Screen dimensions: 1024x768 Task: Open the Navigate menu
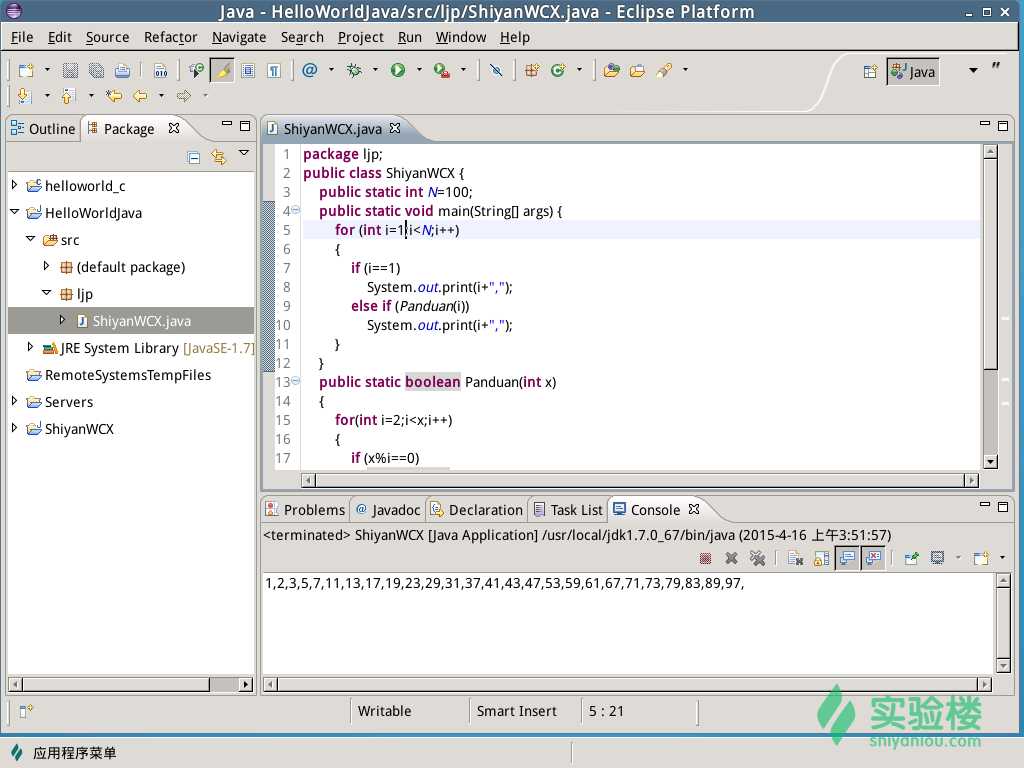click(x=239, y=37)
